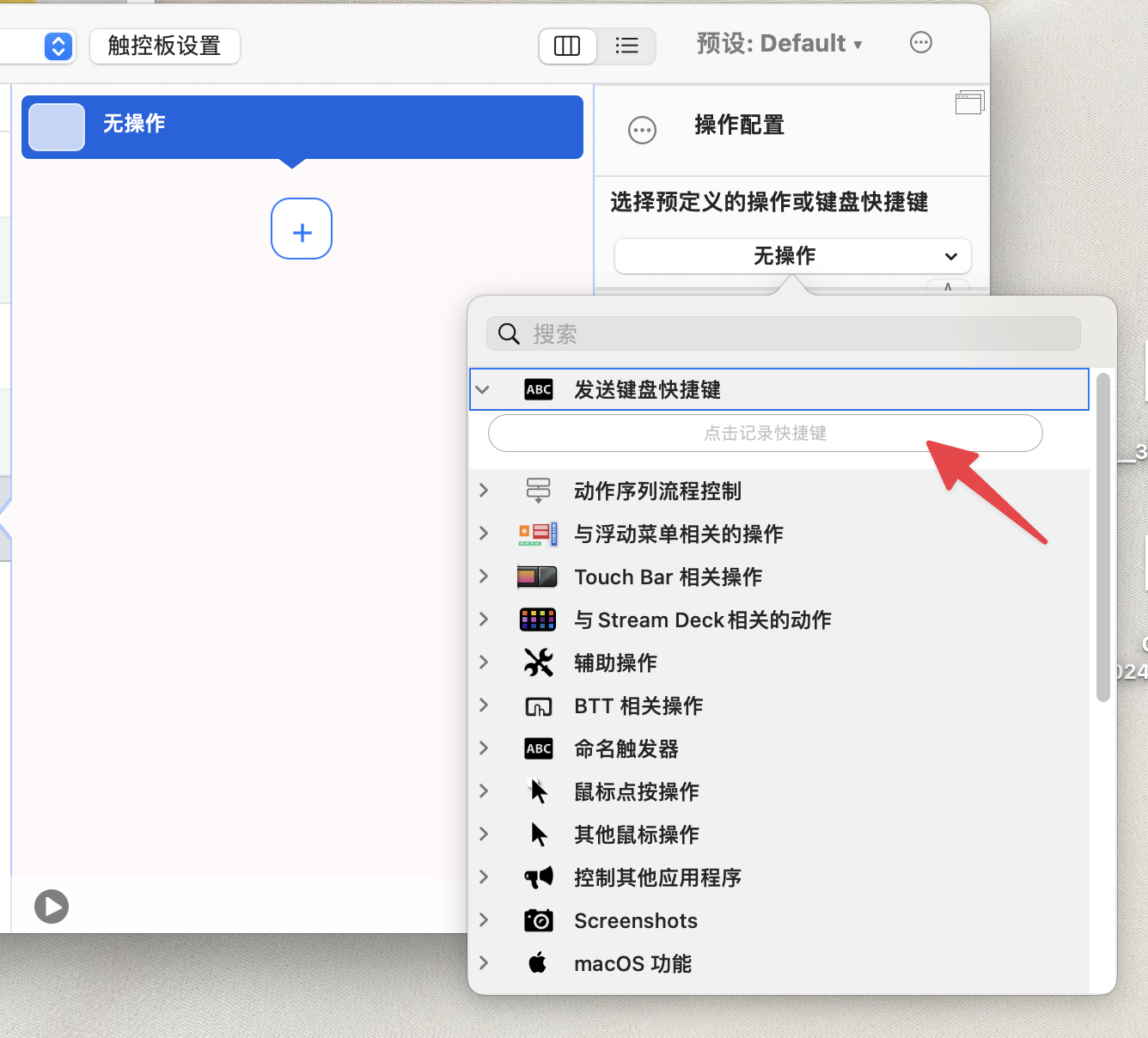The width and height of the screenshot is (1148, 1038).
Task: Click the floating menu category icon
Action: 538,534
